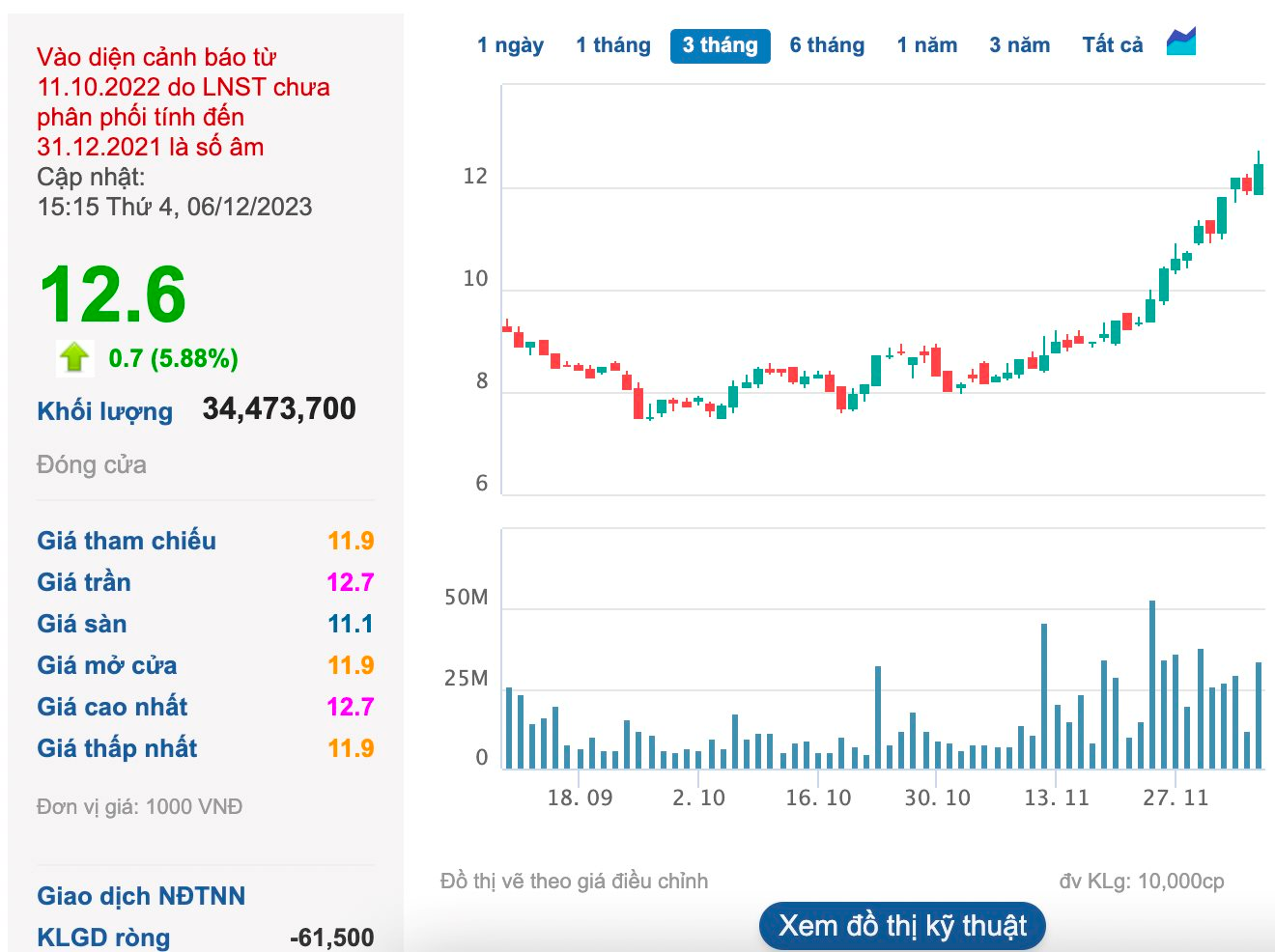Click the KLGD ròng label

(103, 938)
